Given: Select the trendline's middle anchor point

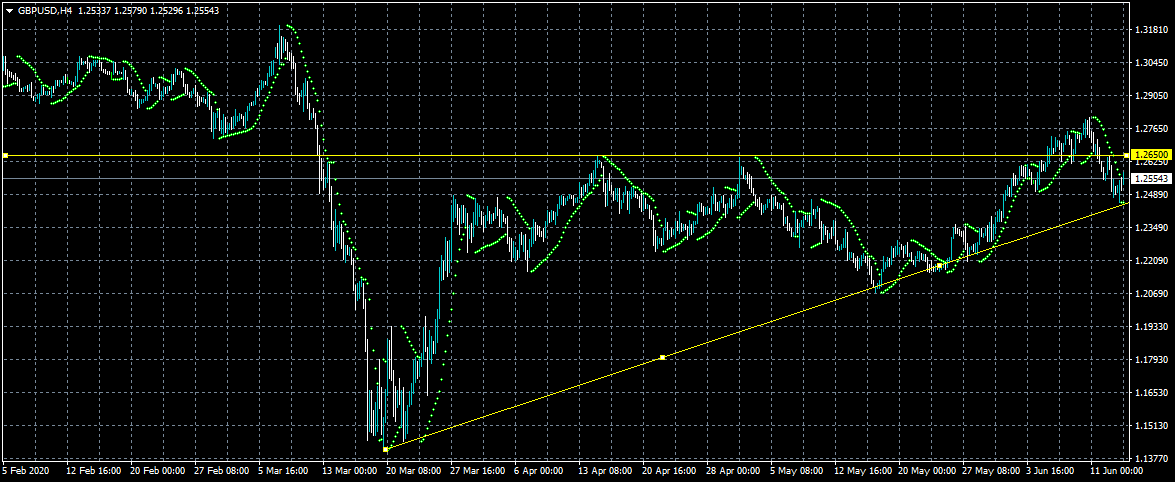Looking at the screenshot, I should click(x=662, y=358).
